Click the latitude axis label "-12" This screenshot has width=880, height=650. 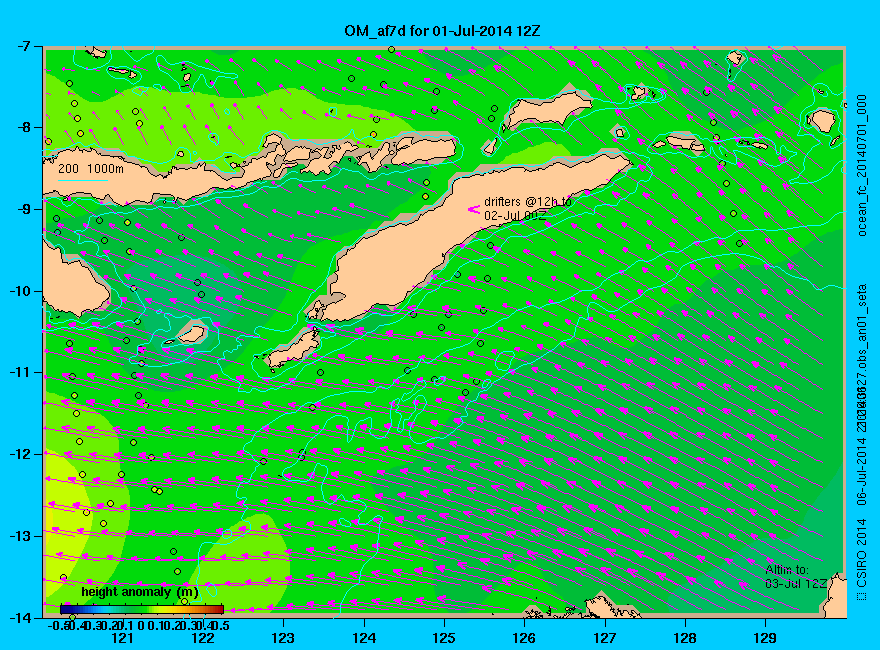point(20,454)
